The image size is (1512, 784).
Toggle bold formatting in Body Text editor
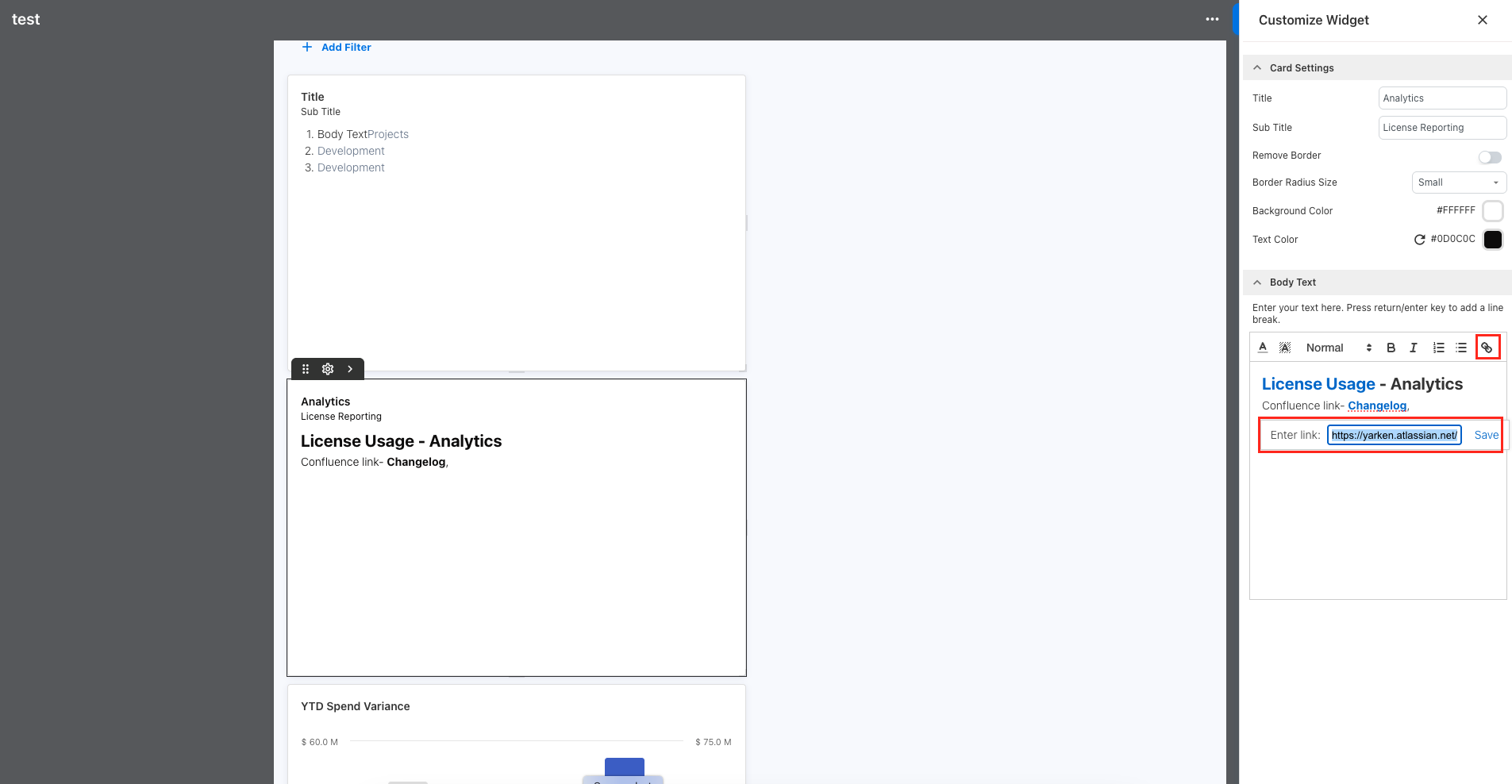tap(1391, 348)
